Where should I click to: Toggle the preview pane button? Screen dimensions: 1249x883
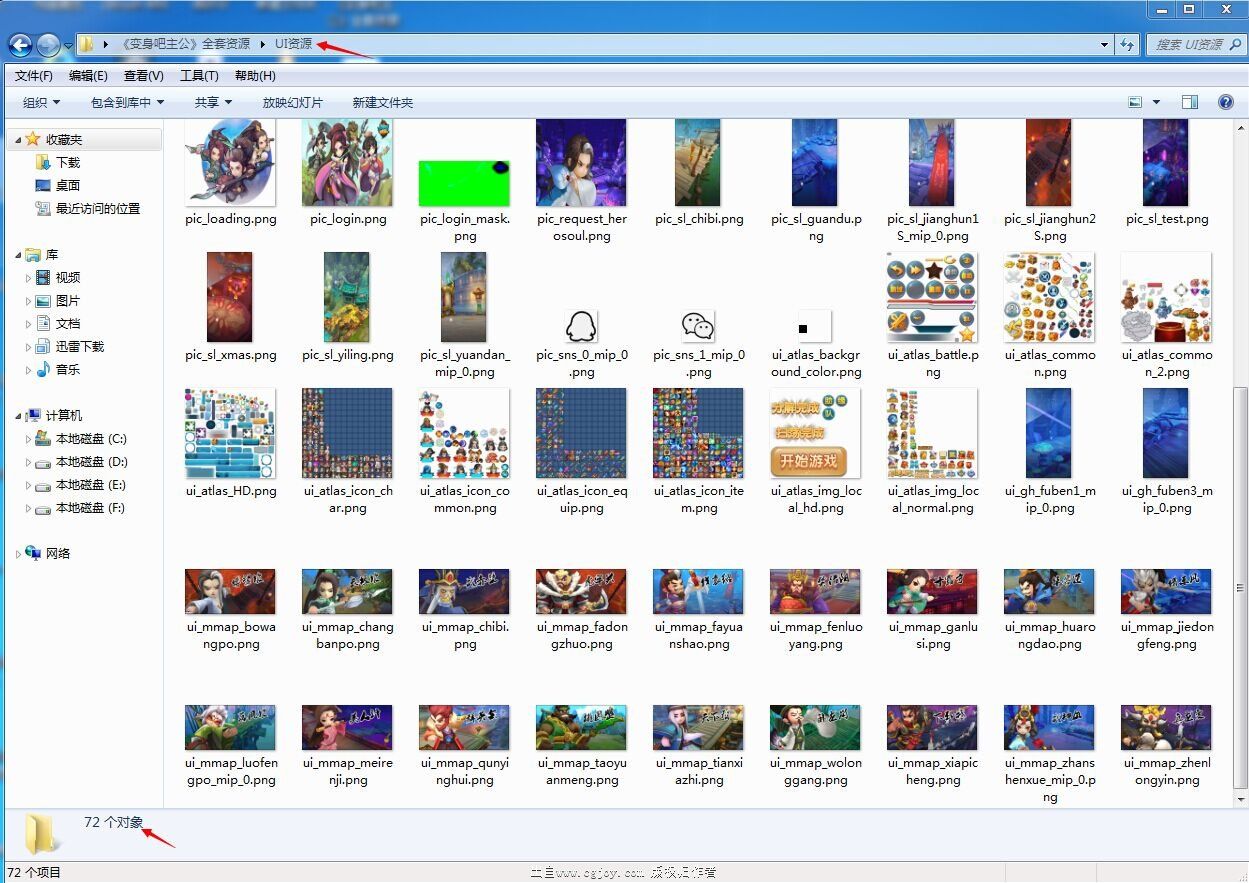coord(1190,102)
